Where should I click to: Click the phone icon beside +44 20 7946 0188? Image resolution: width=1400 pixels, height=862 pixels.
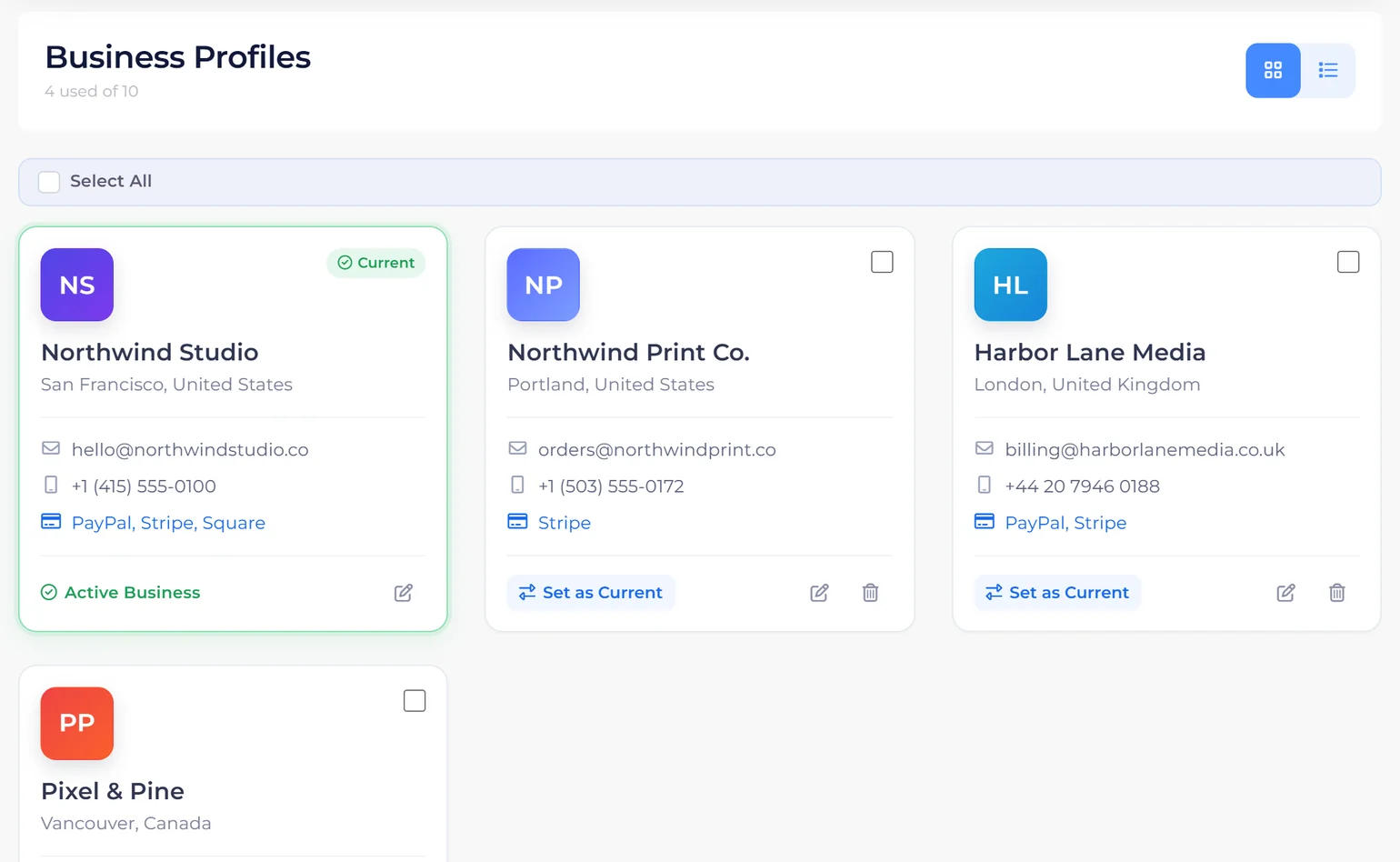point(984,485)
